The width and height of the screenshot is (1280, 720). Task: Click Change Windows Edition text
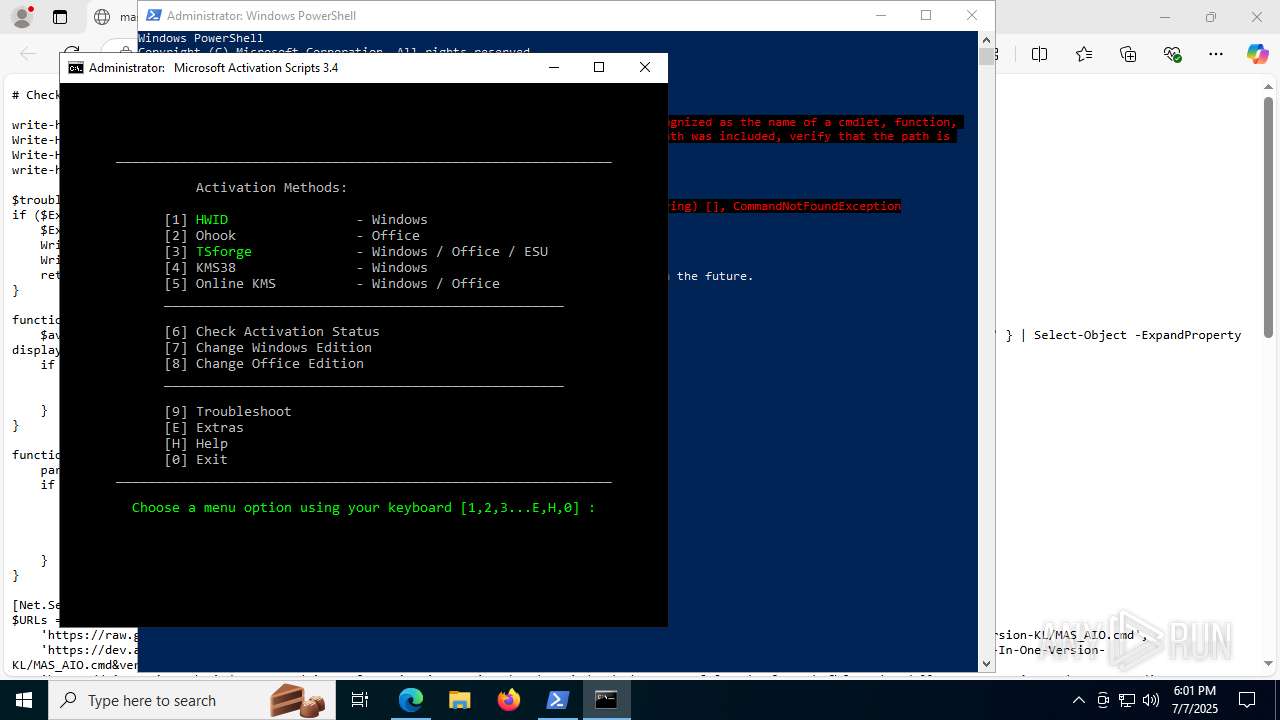284,347
